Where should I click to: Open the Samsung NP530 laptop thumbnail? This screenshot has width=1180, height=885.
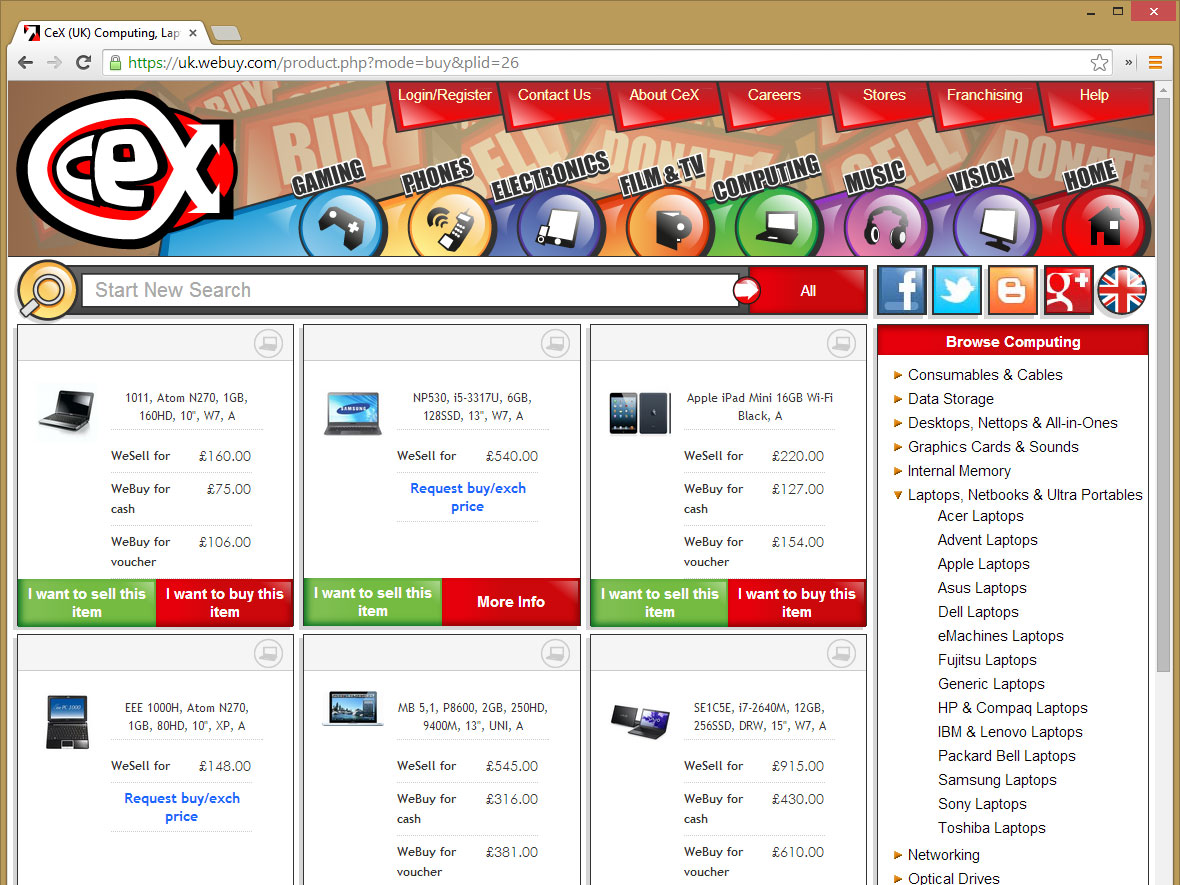point(353,413)
